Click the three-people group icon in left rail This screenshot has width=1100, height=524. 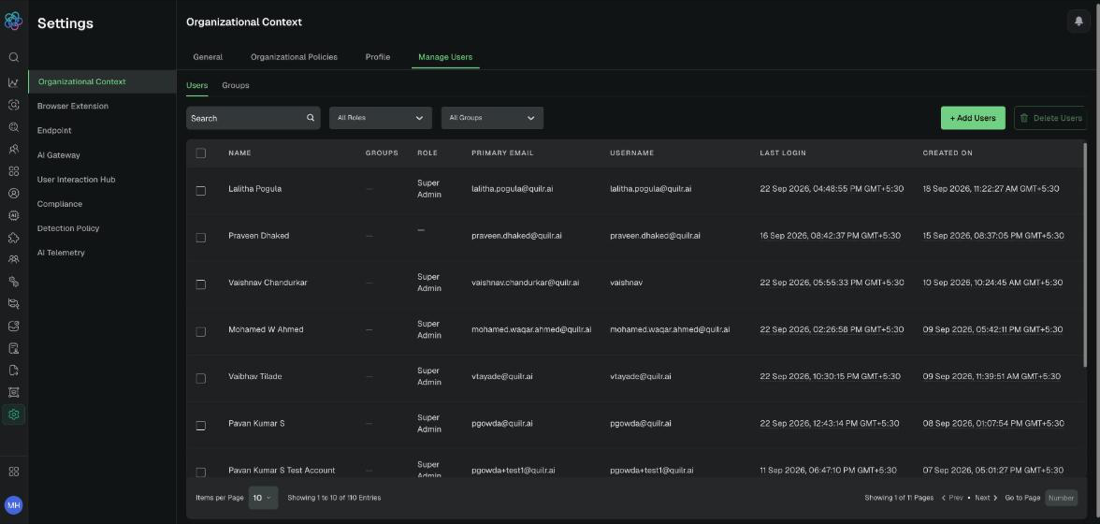[13, 260]
